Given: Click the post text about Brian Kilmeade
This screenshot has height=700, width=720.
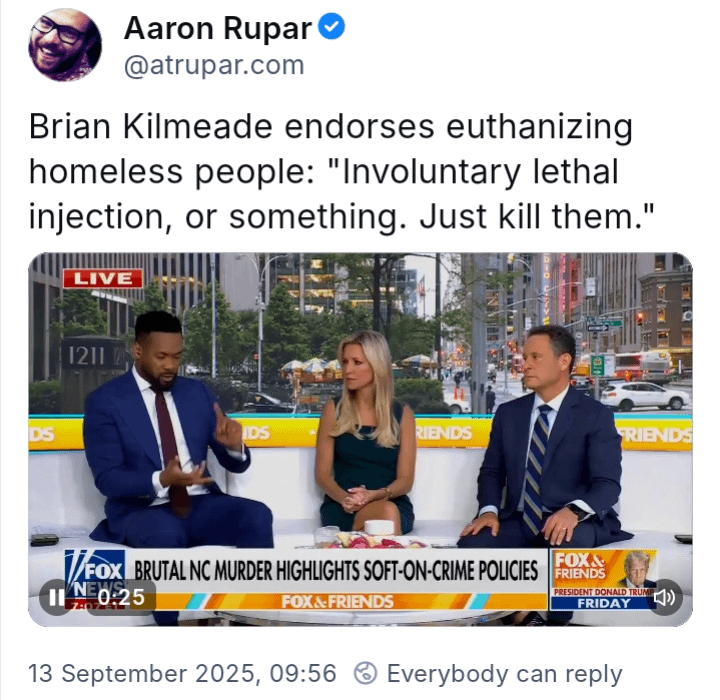Looking at the screenshot, I should coord(341,171).
